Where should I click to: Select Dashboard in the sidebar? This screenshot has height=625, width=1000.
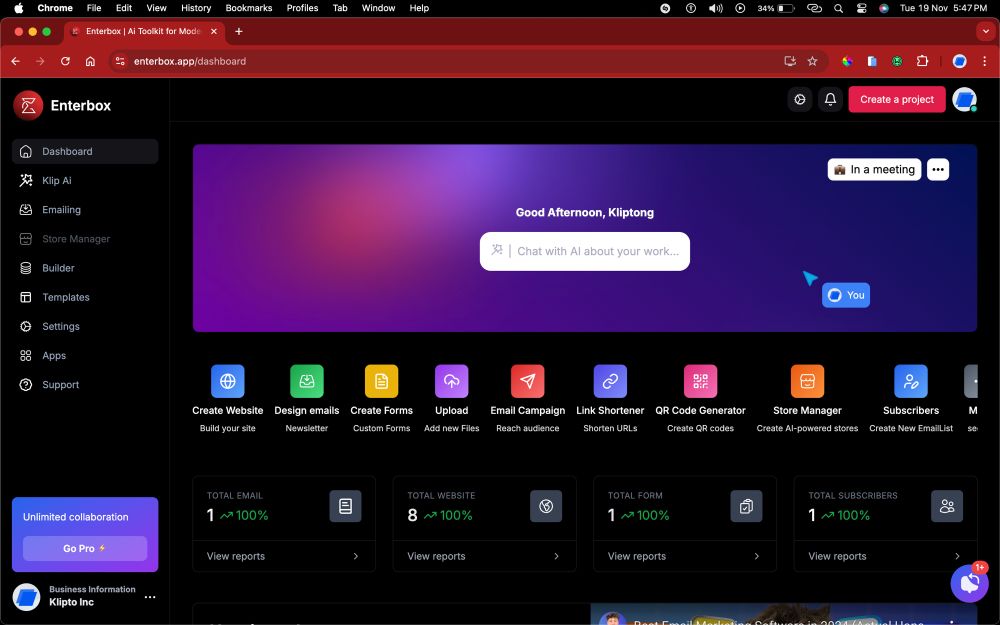coord(85,151)
